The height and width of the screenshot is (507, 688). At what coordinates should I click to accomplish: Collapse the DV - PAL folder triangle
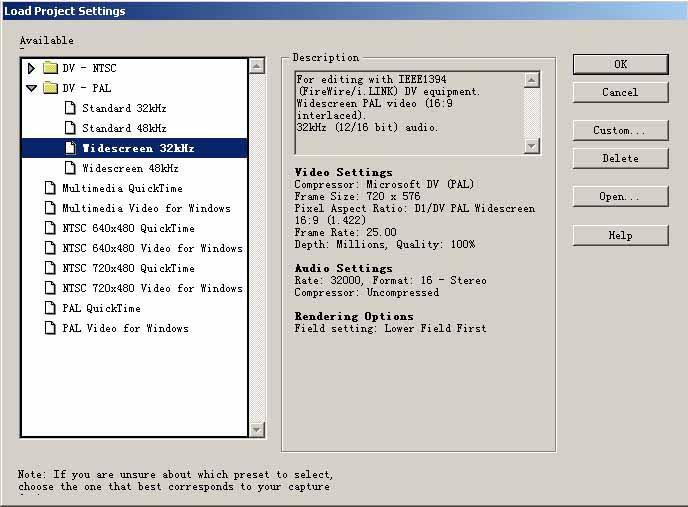[32, 88]
